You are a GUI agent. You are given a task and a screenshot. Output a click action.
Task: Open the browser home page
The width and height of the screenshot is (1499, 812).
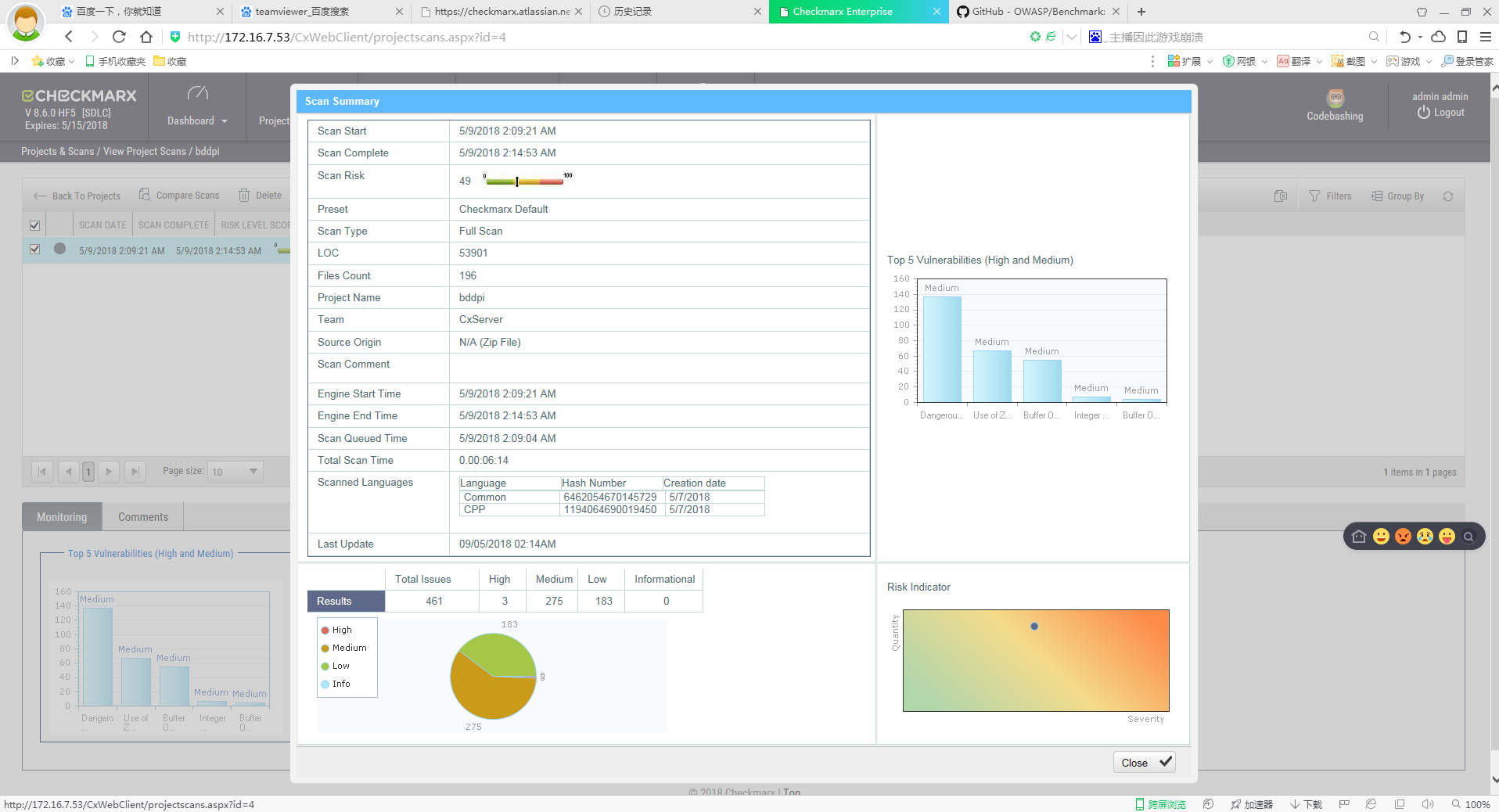(146, 37)
